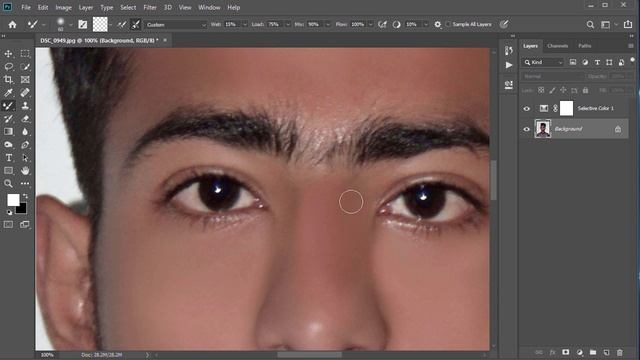Open the Custom blending combinations dropdown
This screenshot has width=640, height=360.
coord(176,24)
